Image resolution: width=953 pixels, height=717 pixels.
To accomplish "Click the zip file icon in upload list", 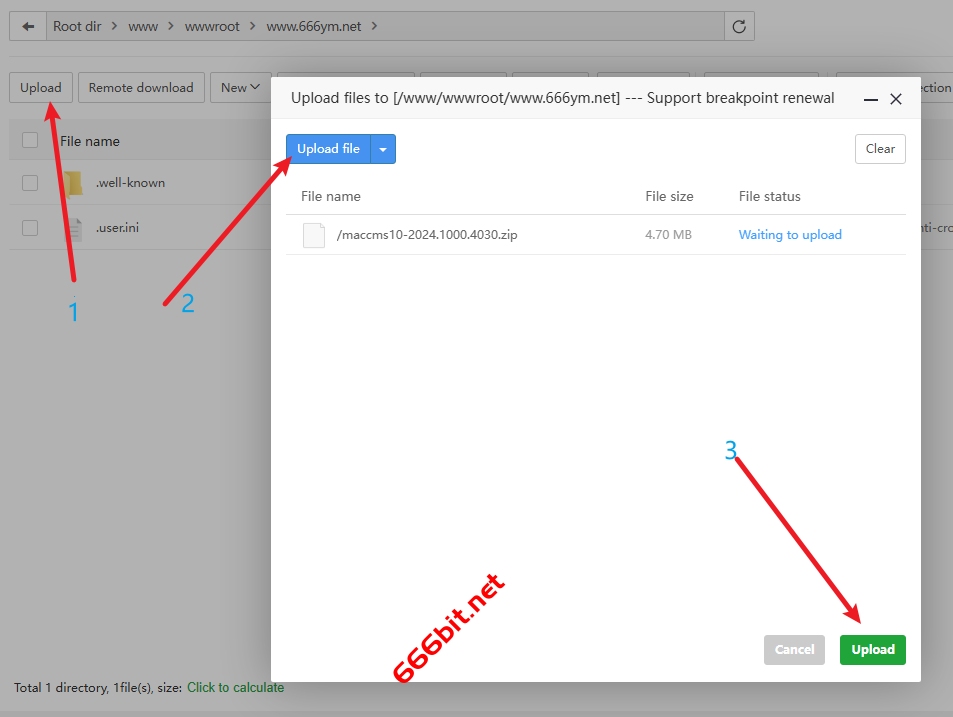I will point(314,235).
